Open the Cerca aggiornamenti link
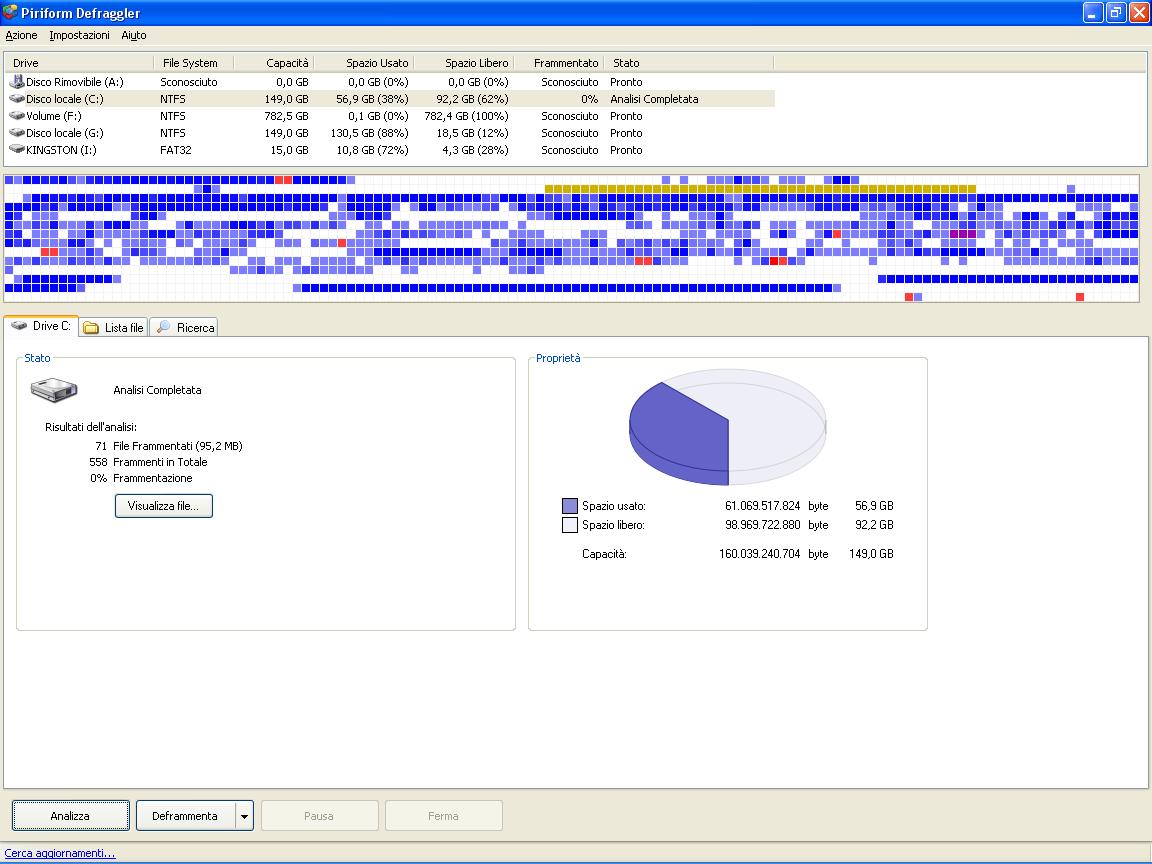Screen dimensions: 1152x864 tap(60, 853)
